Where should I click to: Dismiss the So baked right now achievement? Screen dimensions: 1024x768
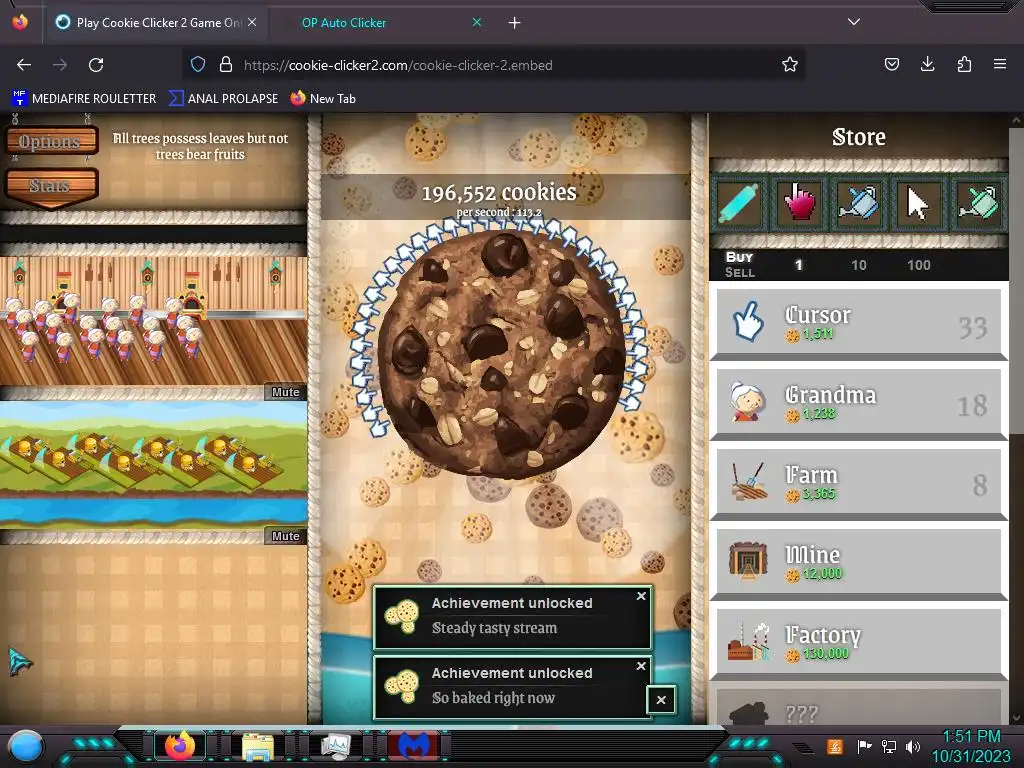pyautogui.click(x=641, y=665)
